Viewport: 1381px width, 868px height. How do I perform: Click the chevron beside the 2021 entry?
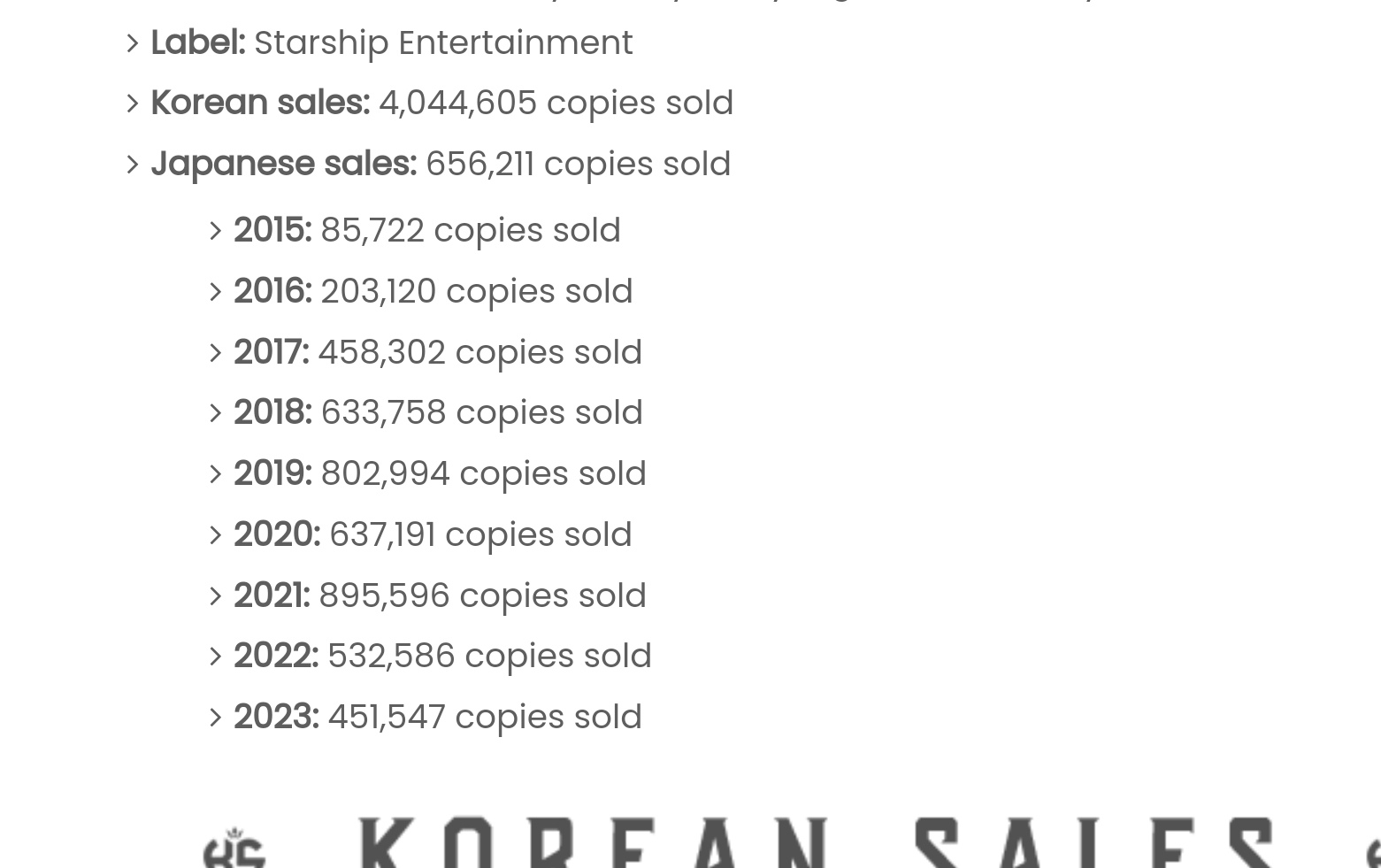pyautogui.click(x=215, y=596)
